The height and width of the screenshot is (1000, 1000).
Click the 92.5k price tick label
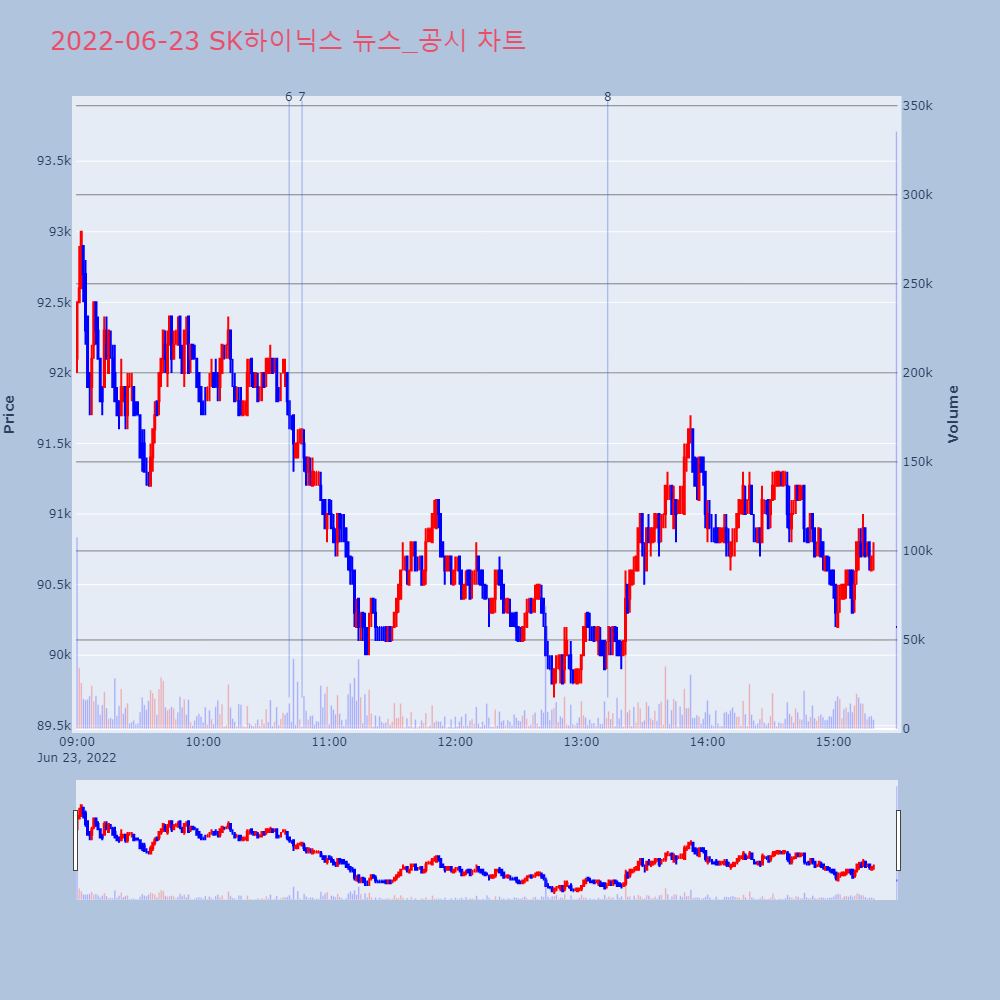[x=54, y=302]
